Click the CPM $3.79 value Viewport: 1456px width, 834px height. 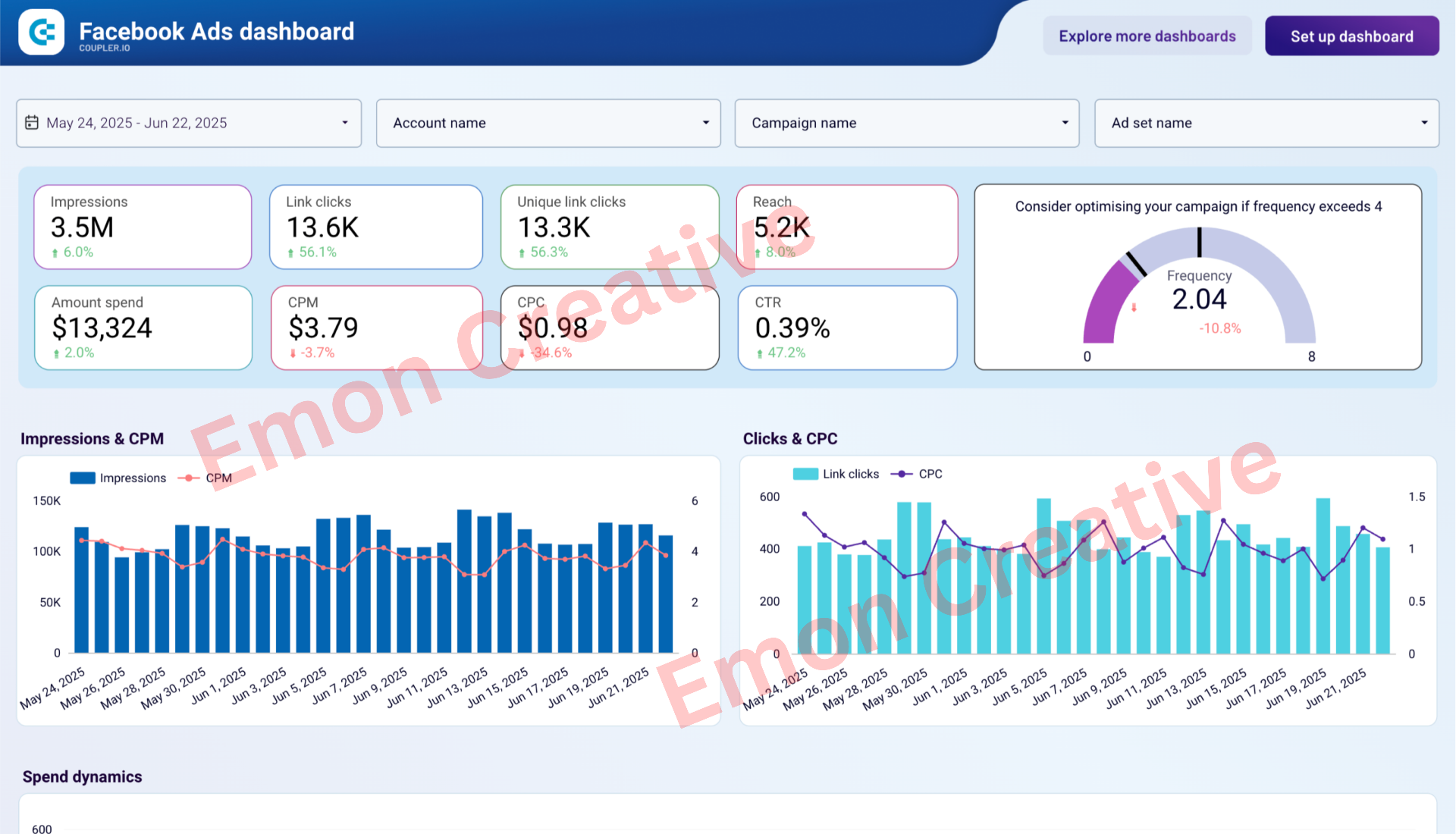coord(323,328)
